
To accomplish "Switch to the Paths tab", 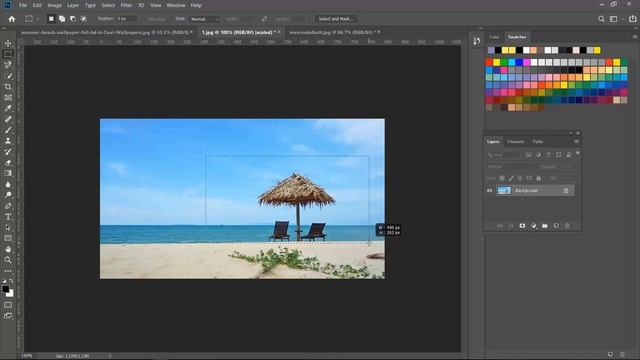I will (x=538, y=142).
